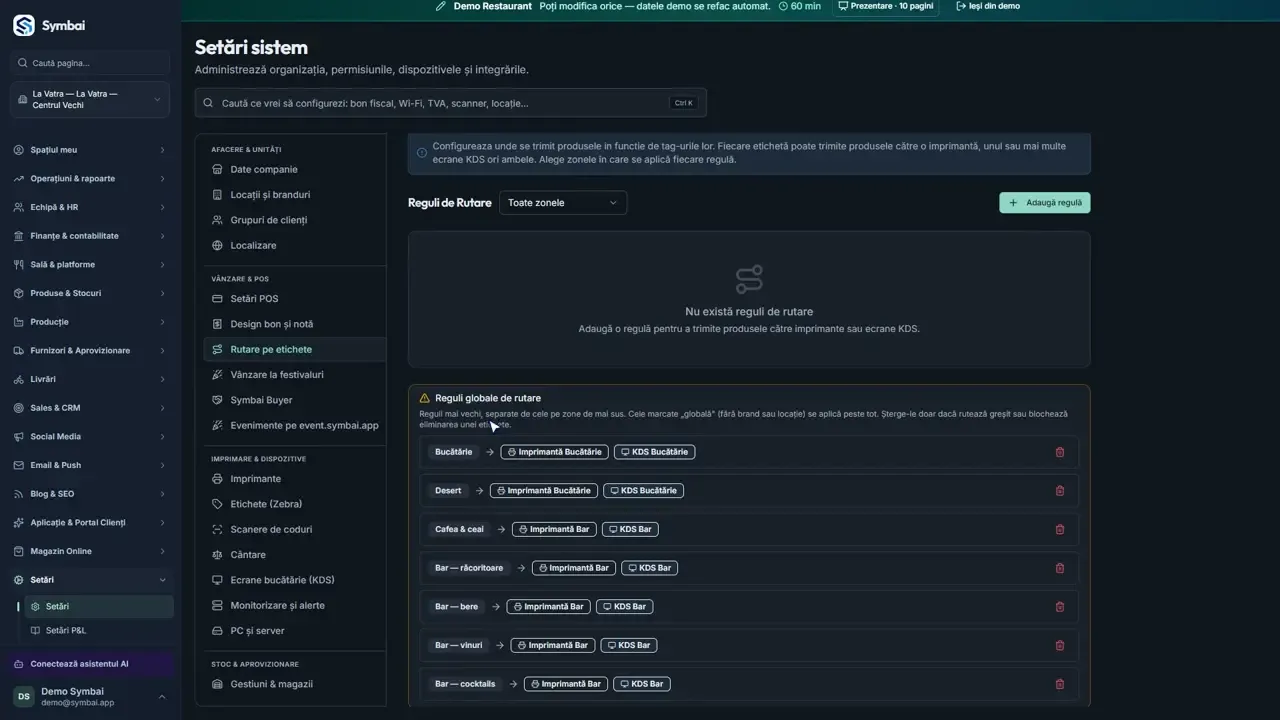Open Design bon și notă page

(x=295, y=324)
